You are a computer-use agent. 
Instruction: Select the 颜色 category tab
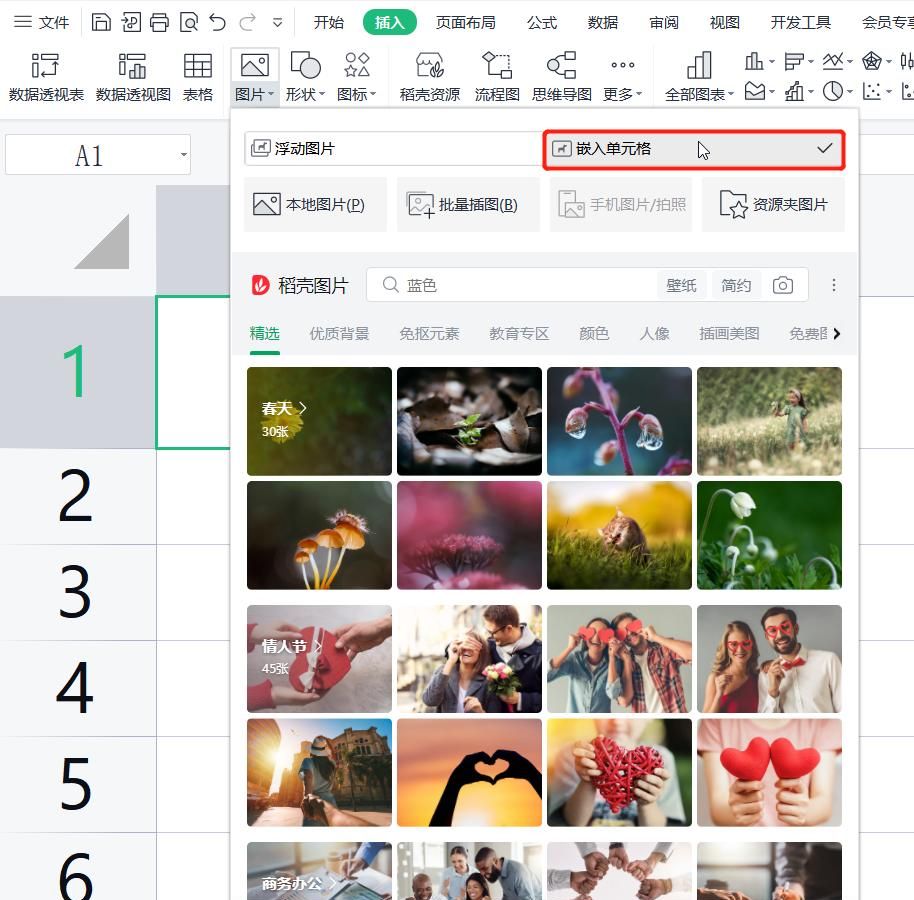point(594,334)
